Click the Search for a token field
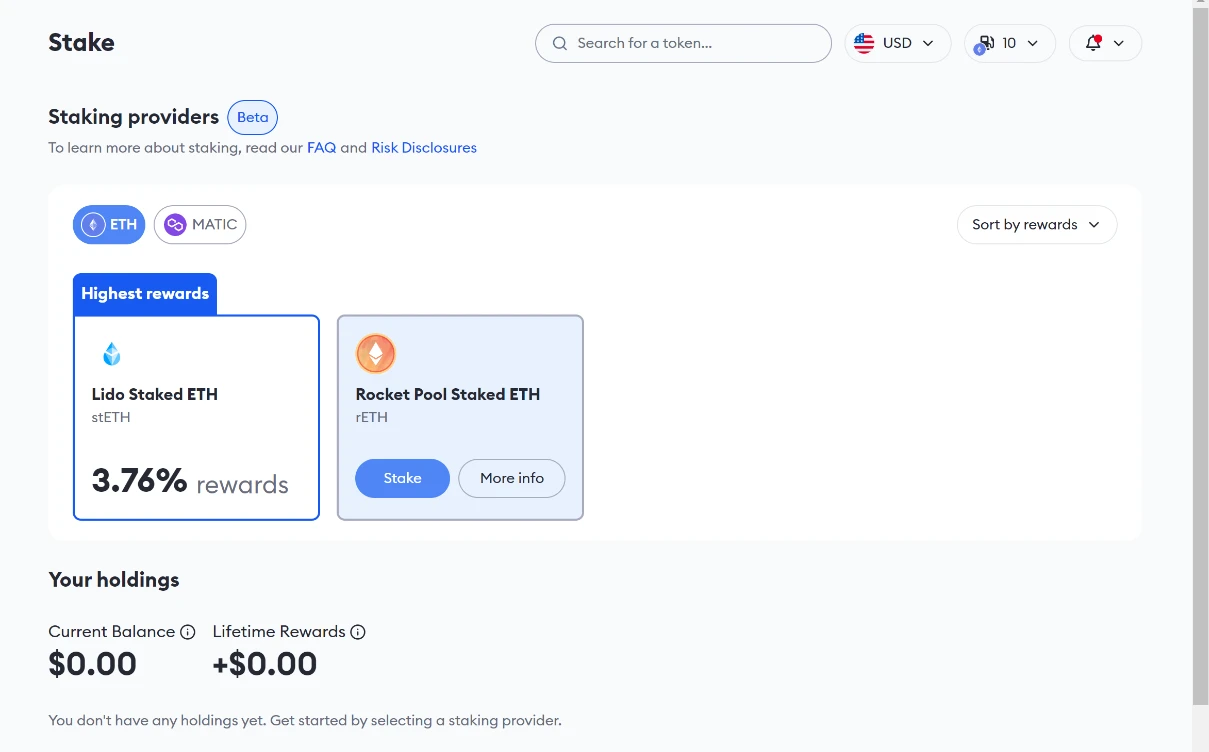This screenshot has width=1209, height=752. (x=690, y=44)
